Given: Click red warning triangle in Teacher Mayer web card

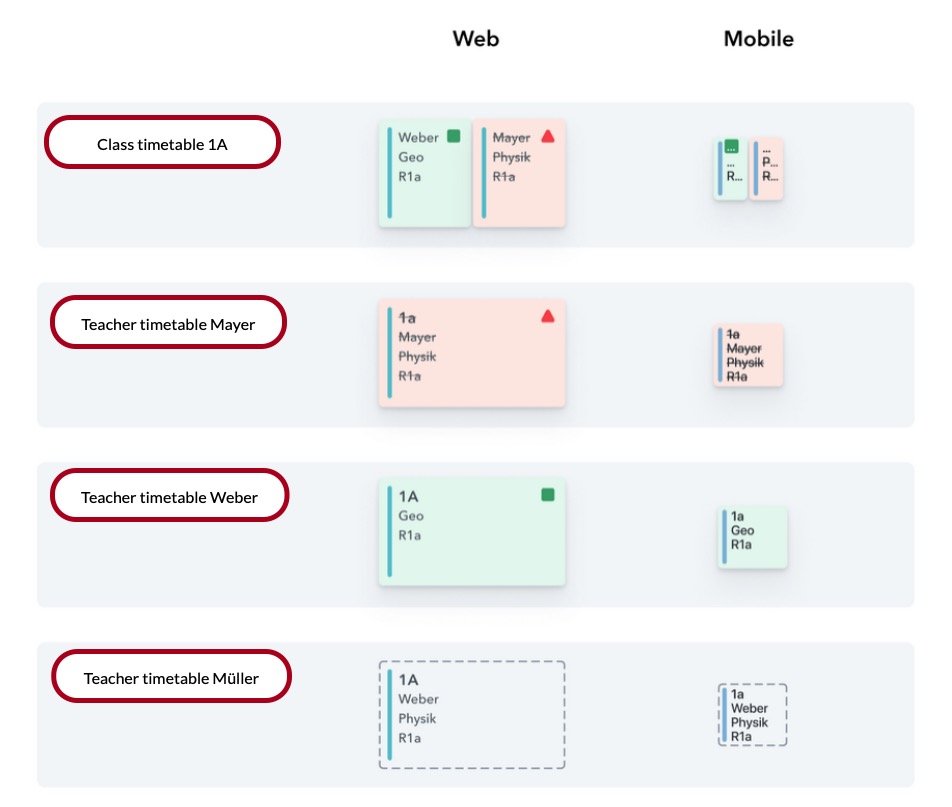Looking at the screenshot, I should coord(547,316).
